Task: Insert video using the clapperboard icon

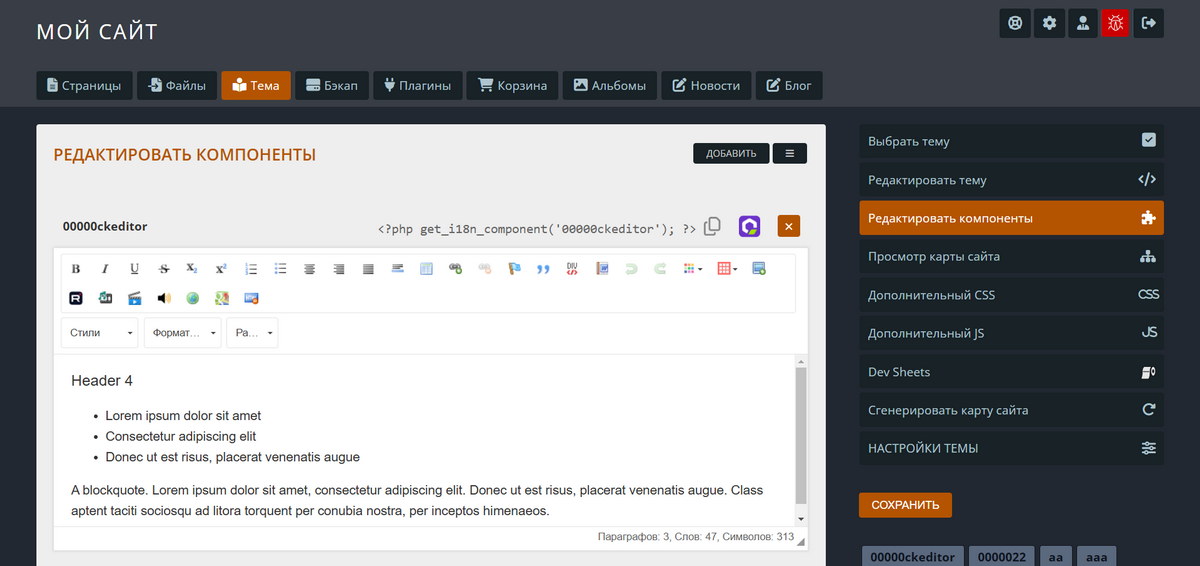Action: (134, 298)
